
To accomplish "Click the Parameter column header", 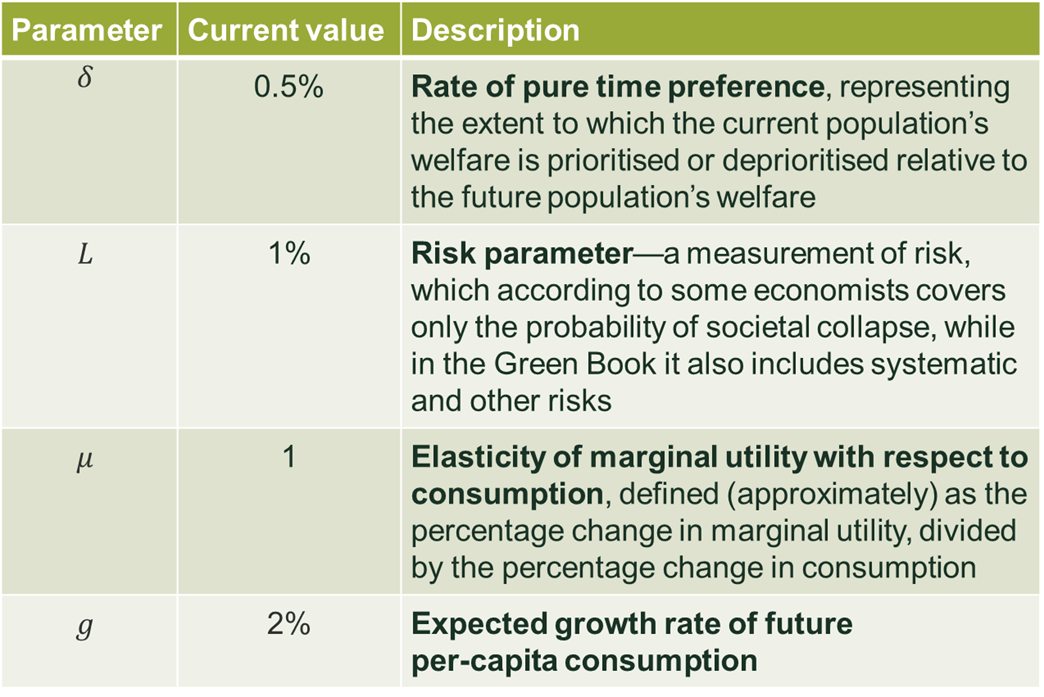I will coord(89,30).
